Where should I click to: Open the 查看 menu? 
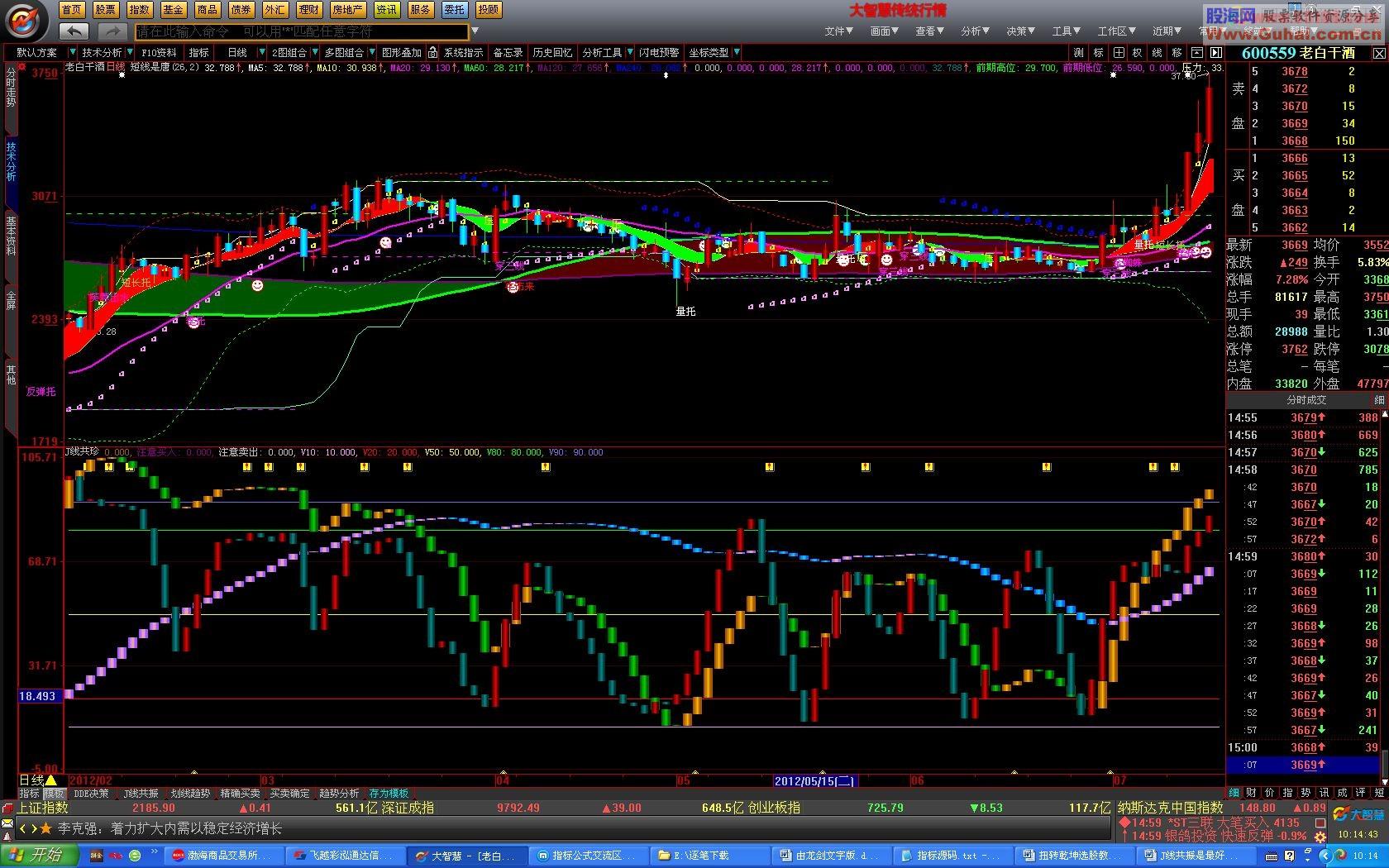click(929, 31)
